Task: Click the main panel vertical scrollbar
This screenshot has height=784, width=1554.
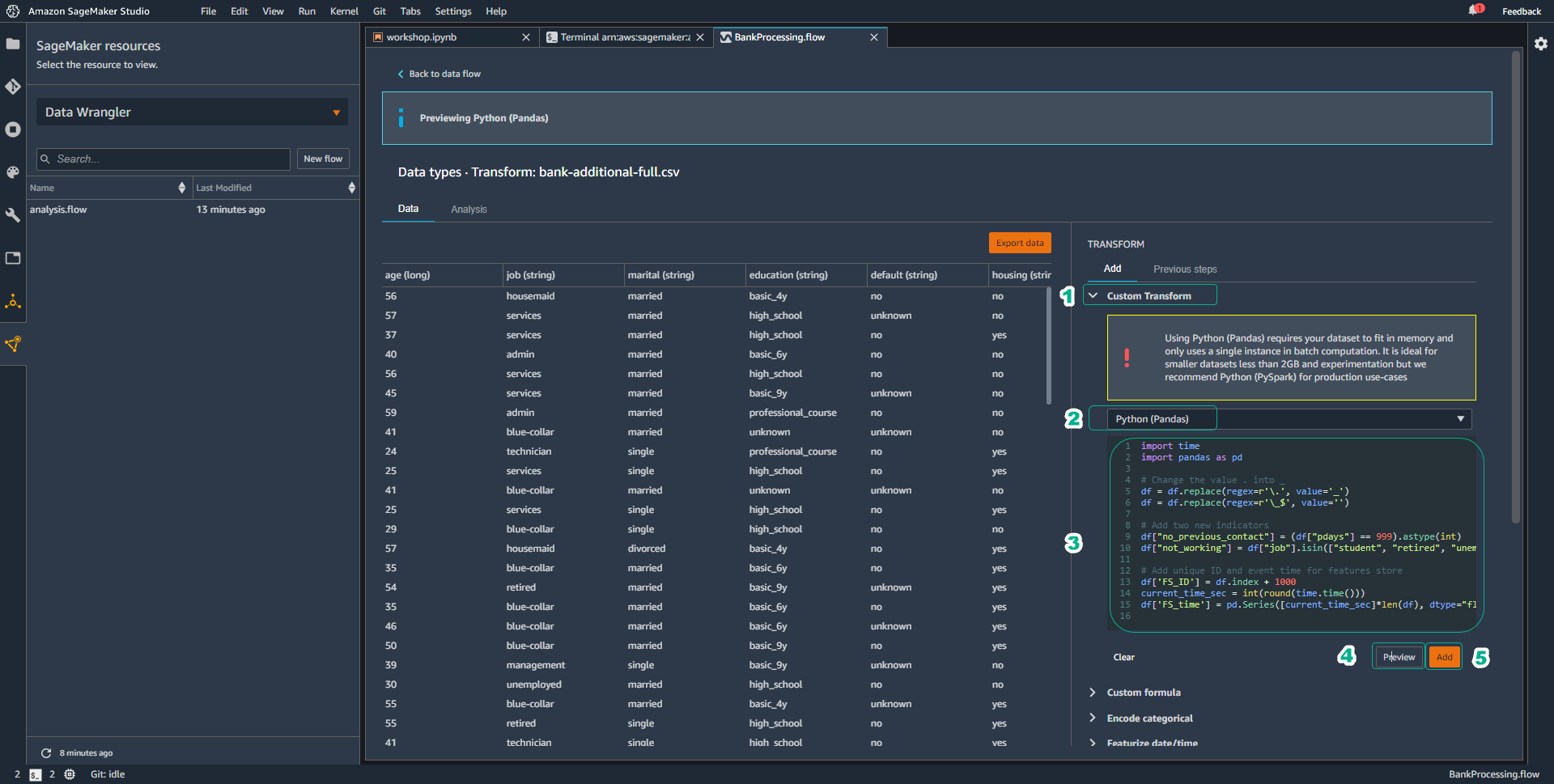Action: (1516, 287)
